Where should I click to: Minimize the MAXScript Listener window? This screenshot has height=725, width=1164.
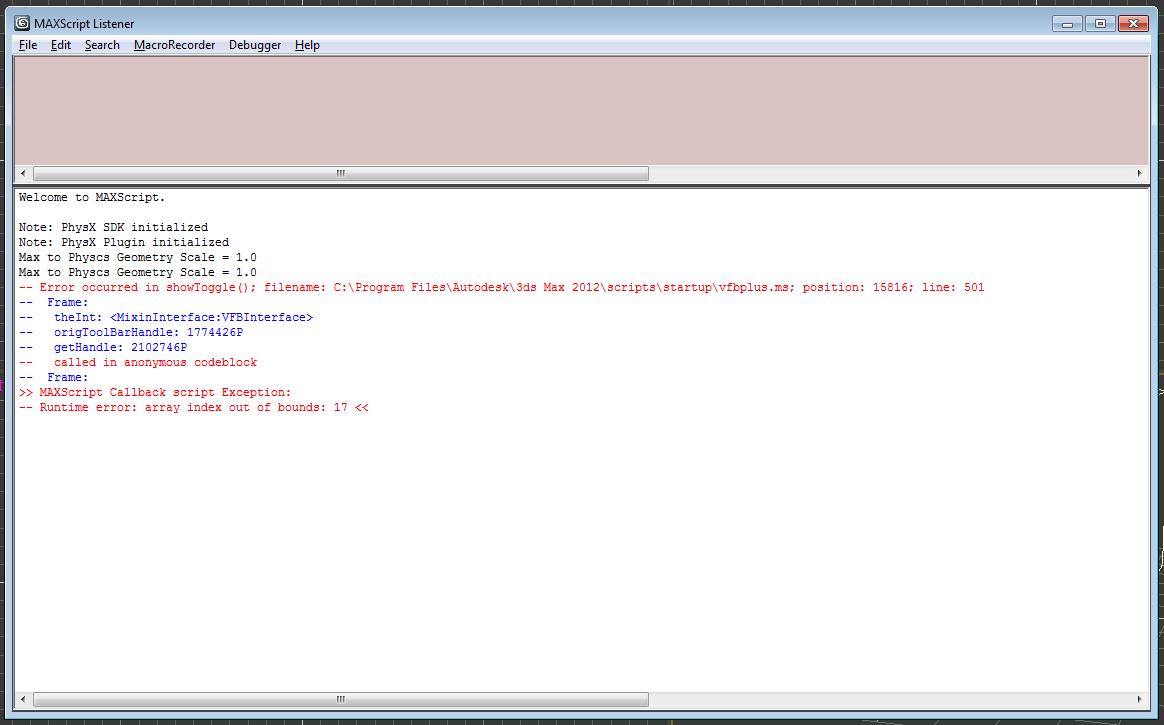coord(1067,23)
